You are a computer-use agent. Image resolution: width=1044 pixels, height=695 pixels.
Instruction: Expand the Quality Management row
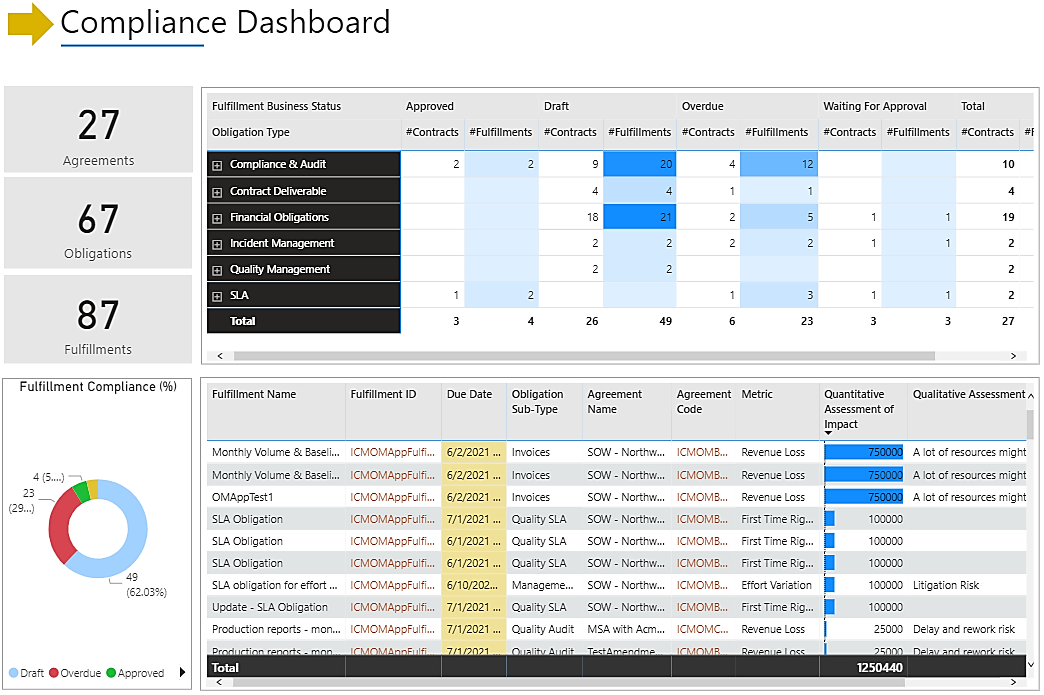click(217, 270)
